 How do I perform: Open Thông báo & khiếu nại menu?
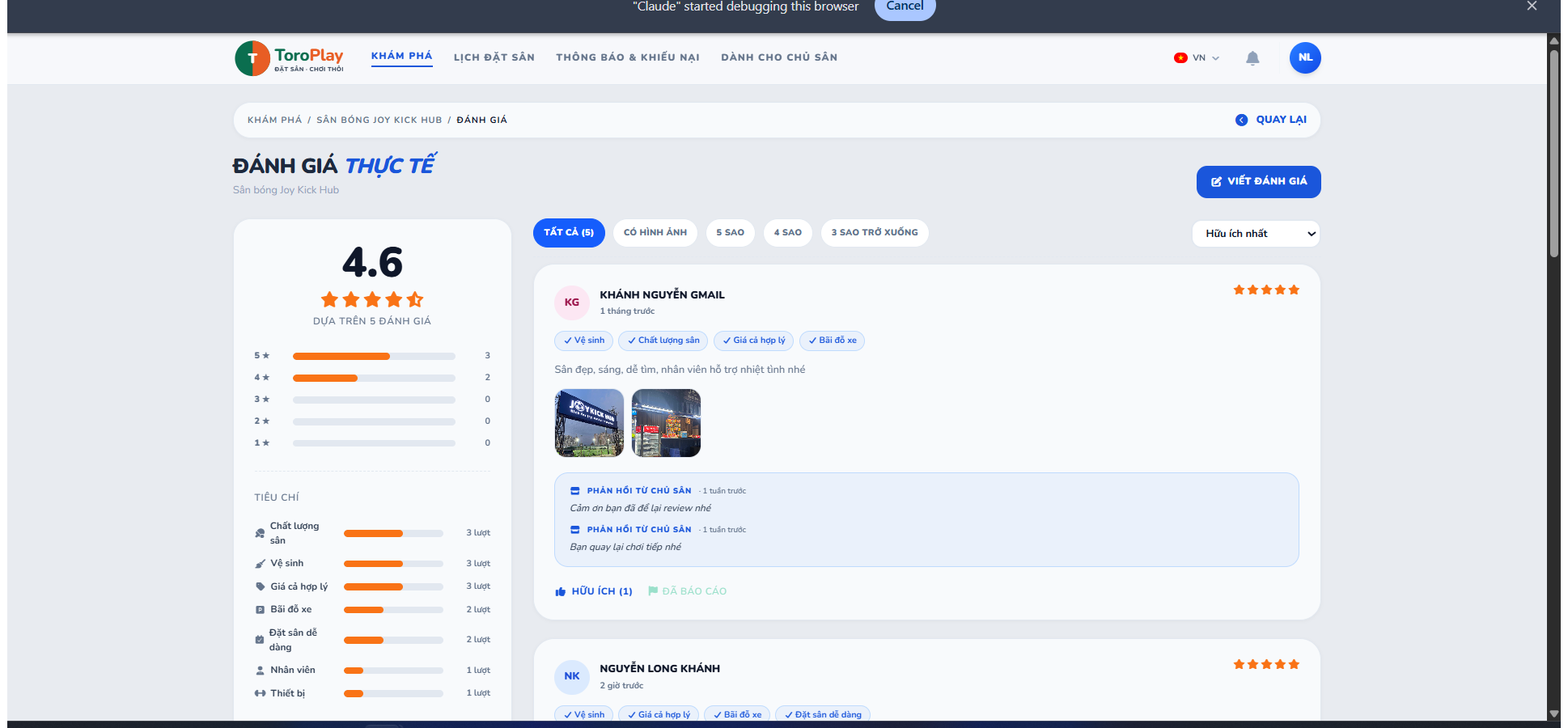pyautogui.click(x=628, y=57)
